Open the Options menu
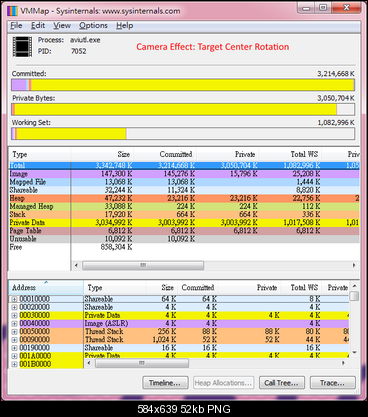368x417 pixels. click(93, 26)
